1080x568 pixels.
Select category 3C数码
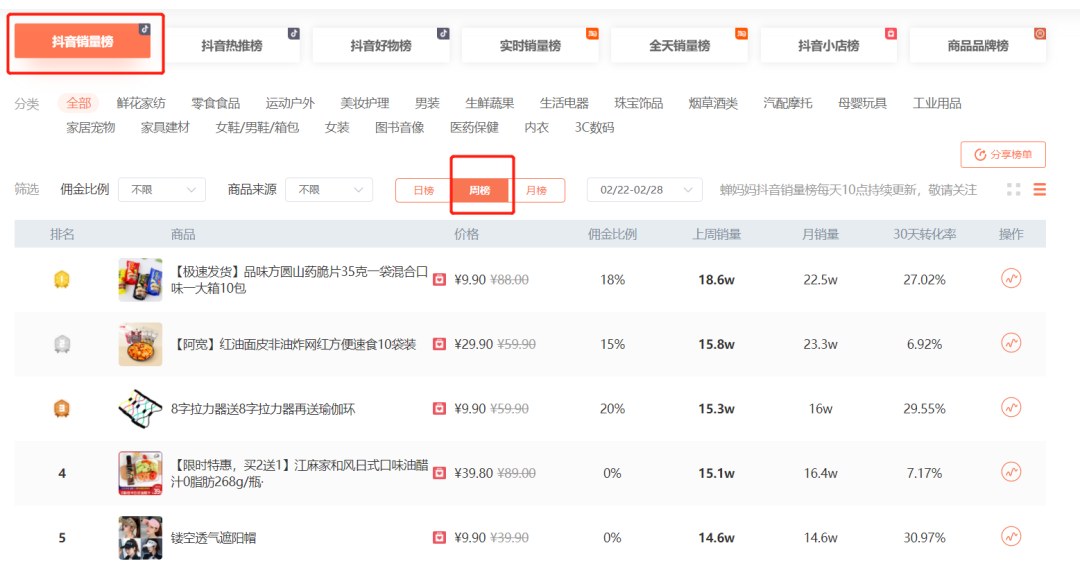click(x=594, y=127)
